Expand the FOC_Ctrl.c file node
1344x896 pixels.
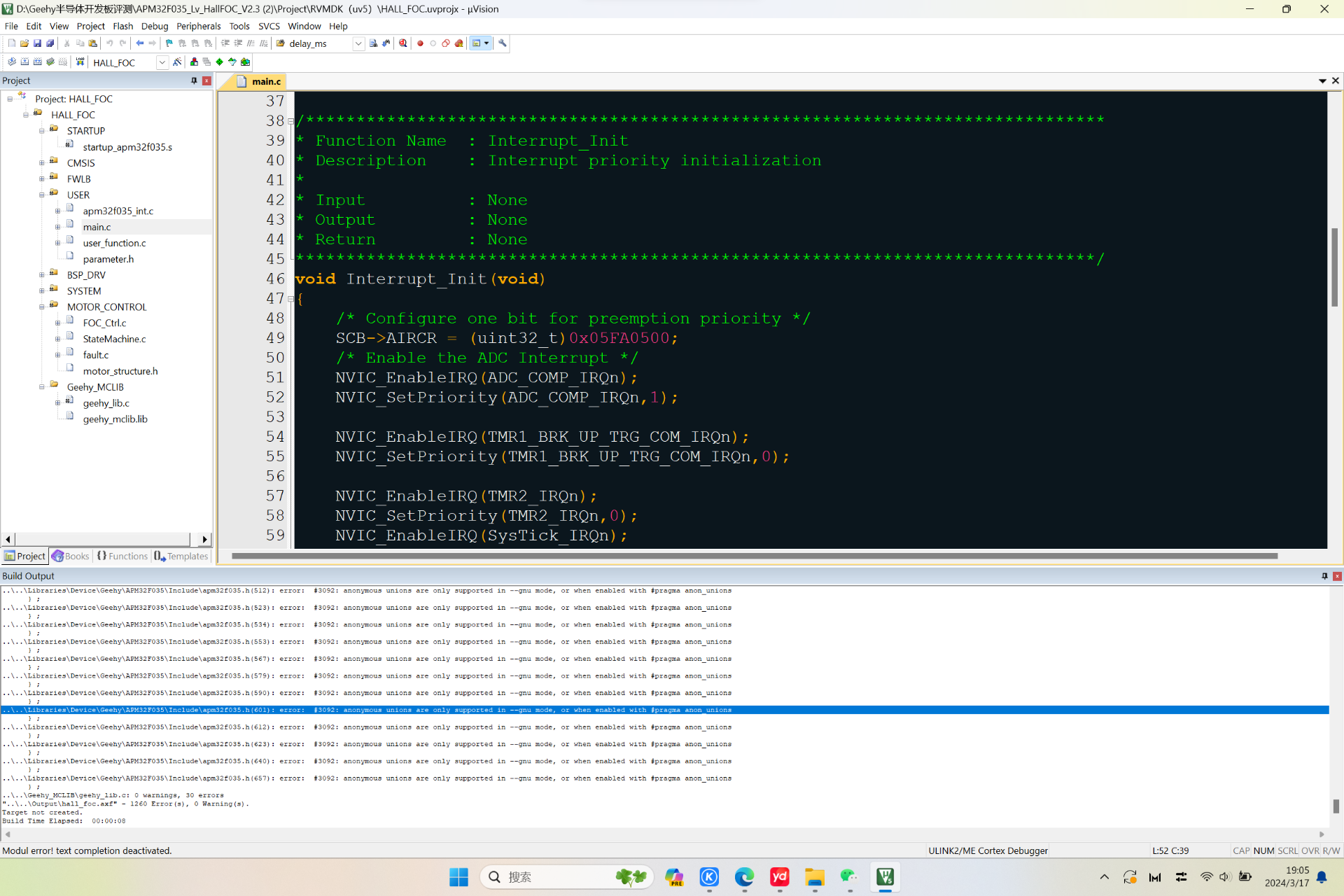click(x=58, y=323)
